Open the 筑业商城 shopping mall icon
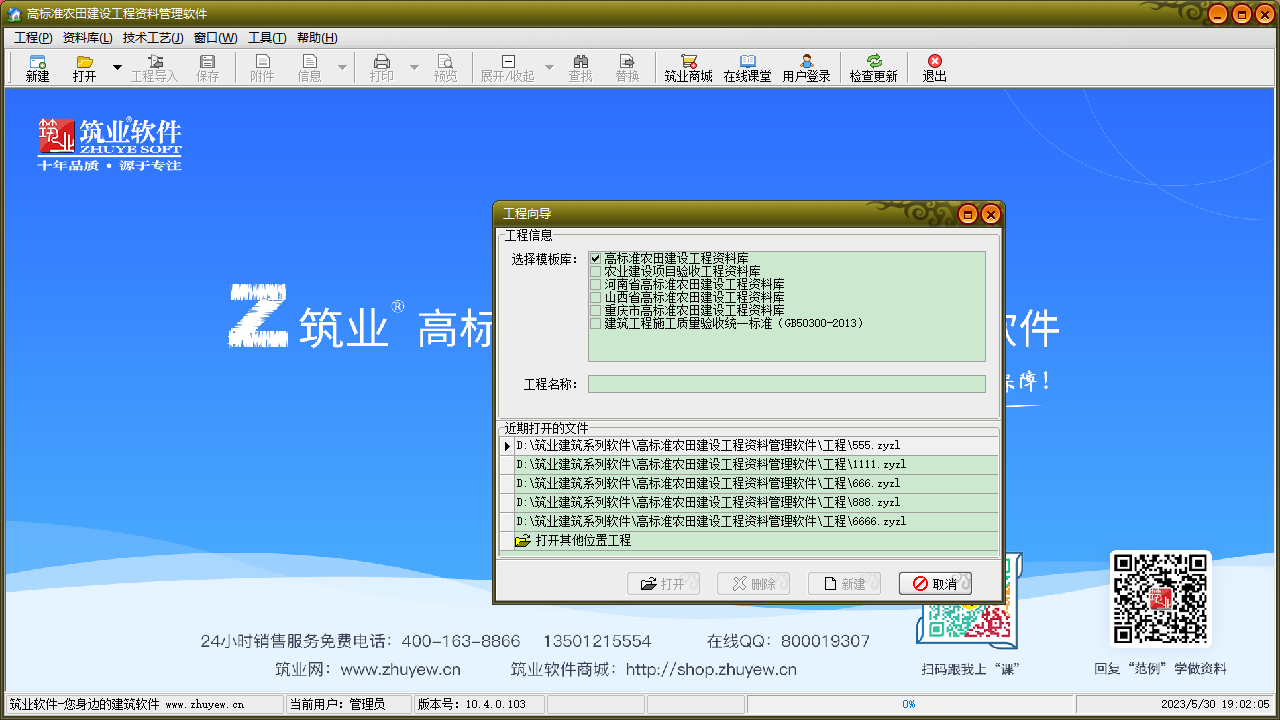Screen dimensions: 1280x720 point(688,67)
